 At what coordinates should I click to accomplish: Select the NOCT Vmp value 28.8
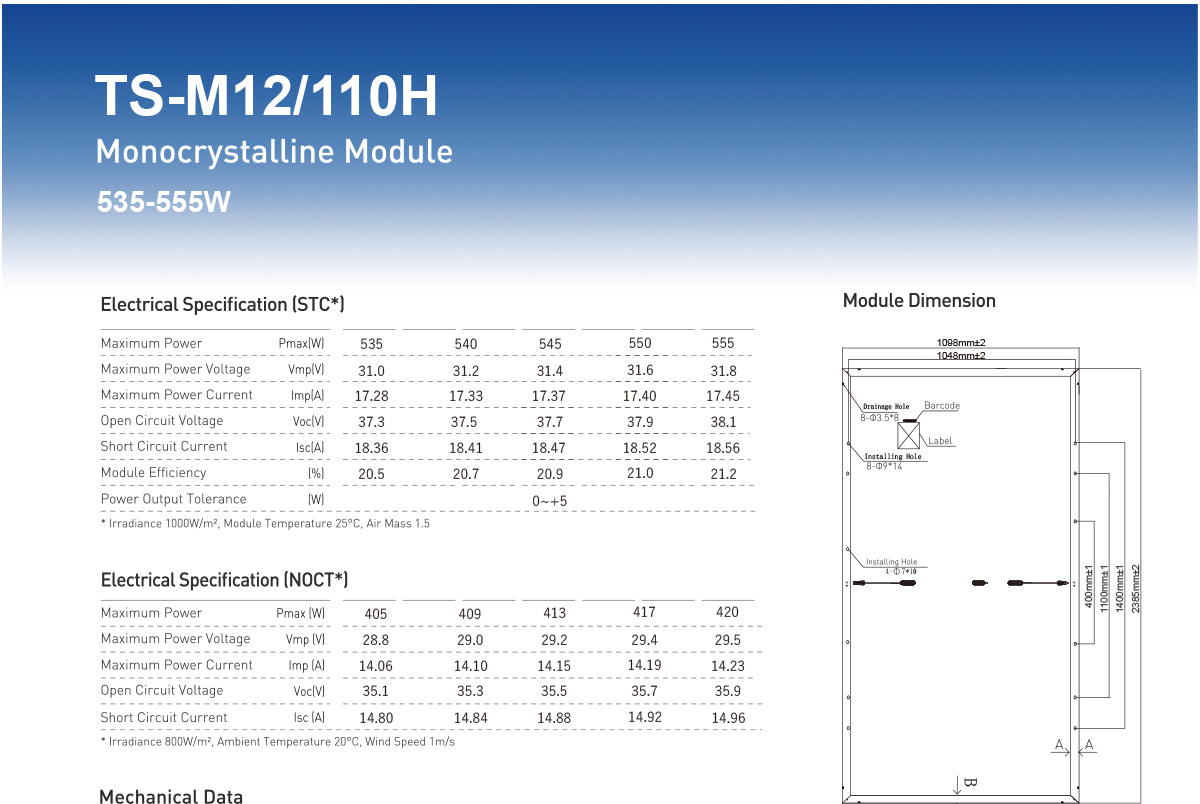(x=376, y=640)
